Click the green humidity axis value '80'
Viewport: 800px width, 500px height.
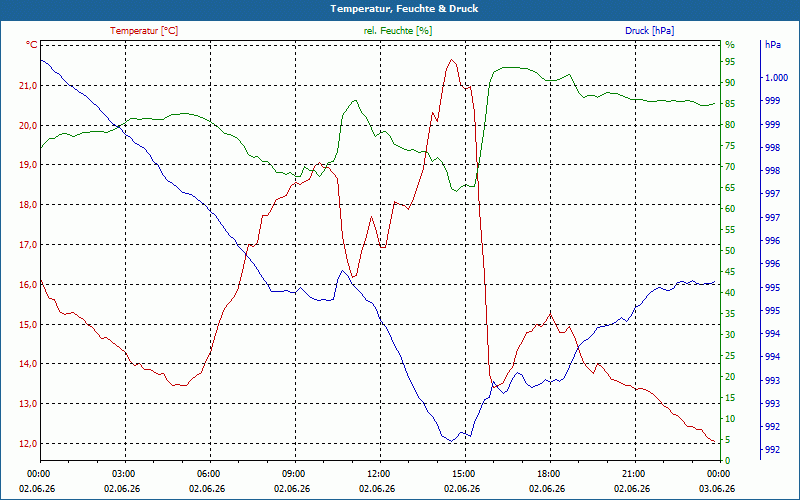(730, 125)
